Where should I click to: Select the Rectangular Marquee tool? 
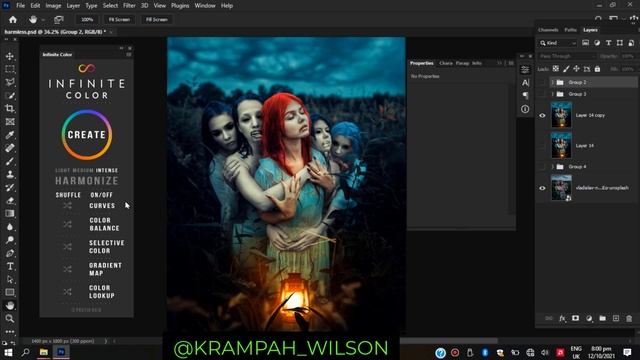coord(10,69)
